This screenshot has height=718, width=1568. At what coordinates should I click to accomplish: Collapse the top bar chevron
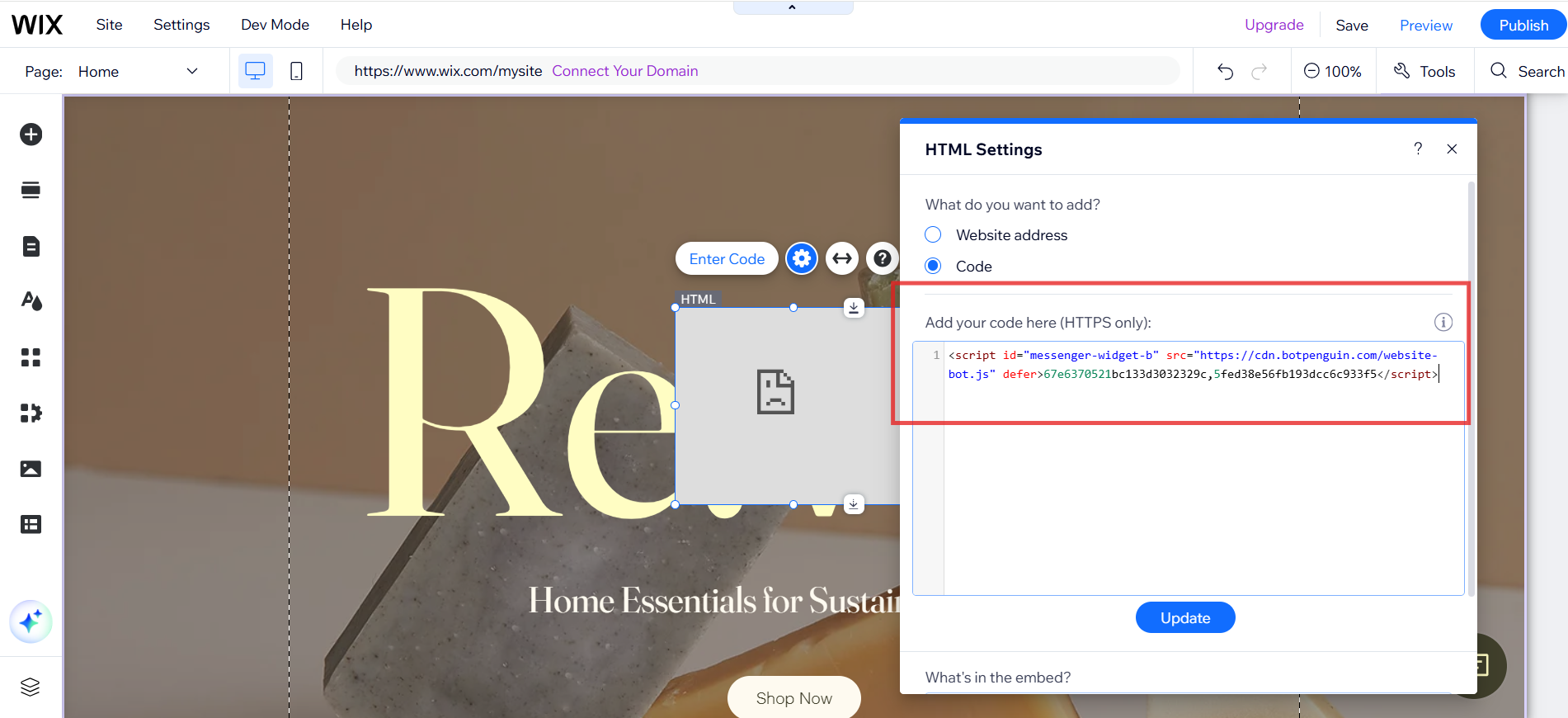[792, 7]
